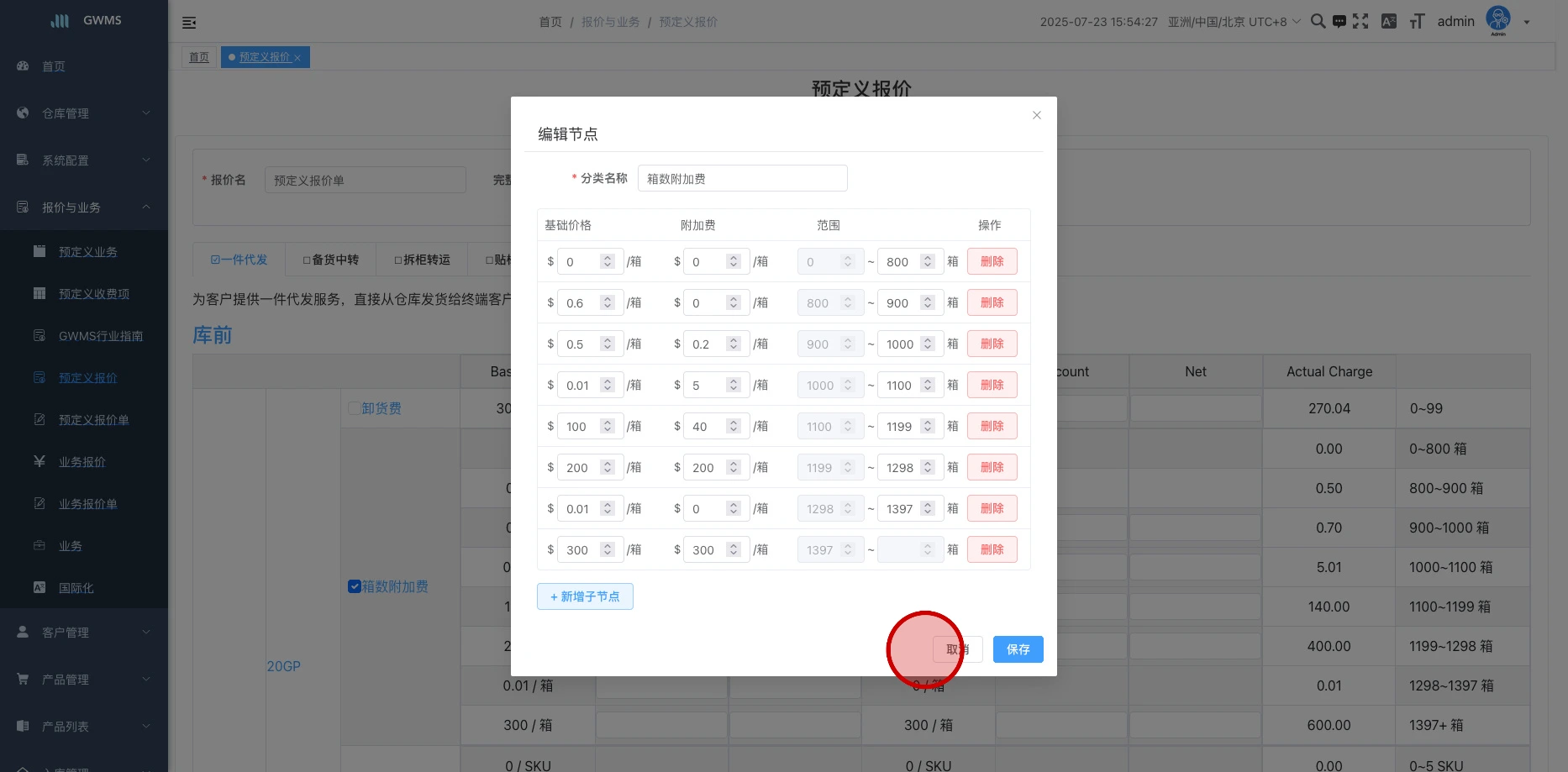The height and width of the screenshot is (772, 1568).
Task: Close the 编辑节点 dialog with X
Action: pyautogui.click(x=1037, y=115)
